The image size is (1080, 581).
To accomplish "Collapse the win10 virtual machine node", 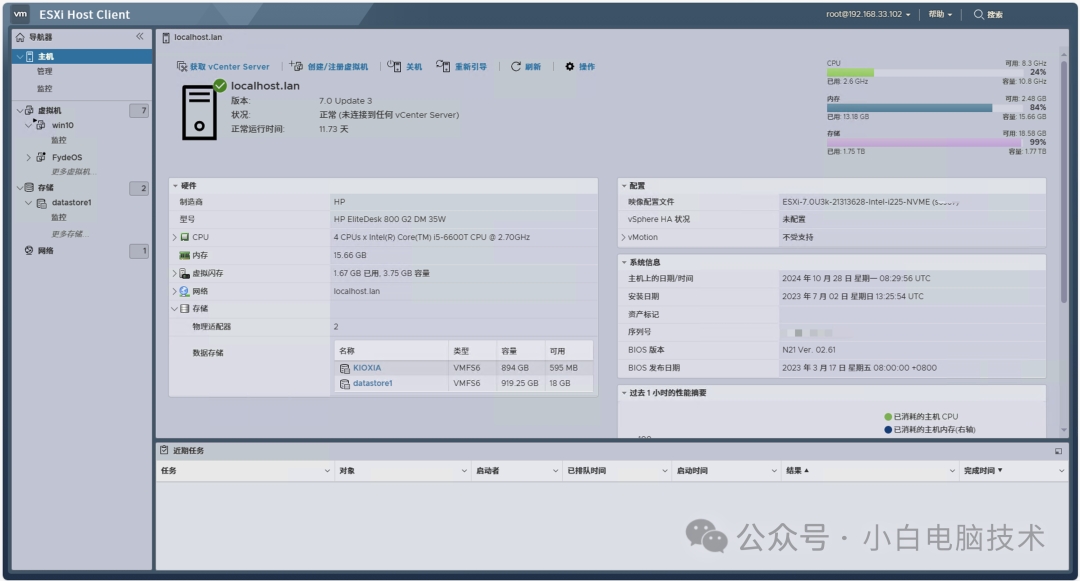I will pos(28,125).
